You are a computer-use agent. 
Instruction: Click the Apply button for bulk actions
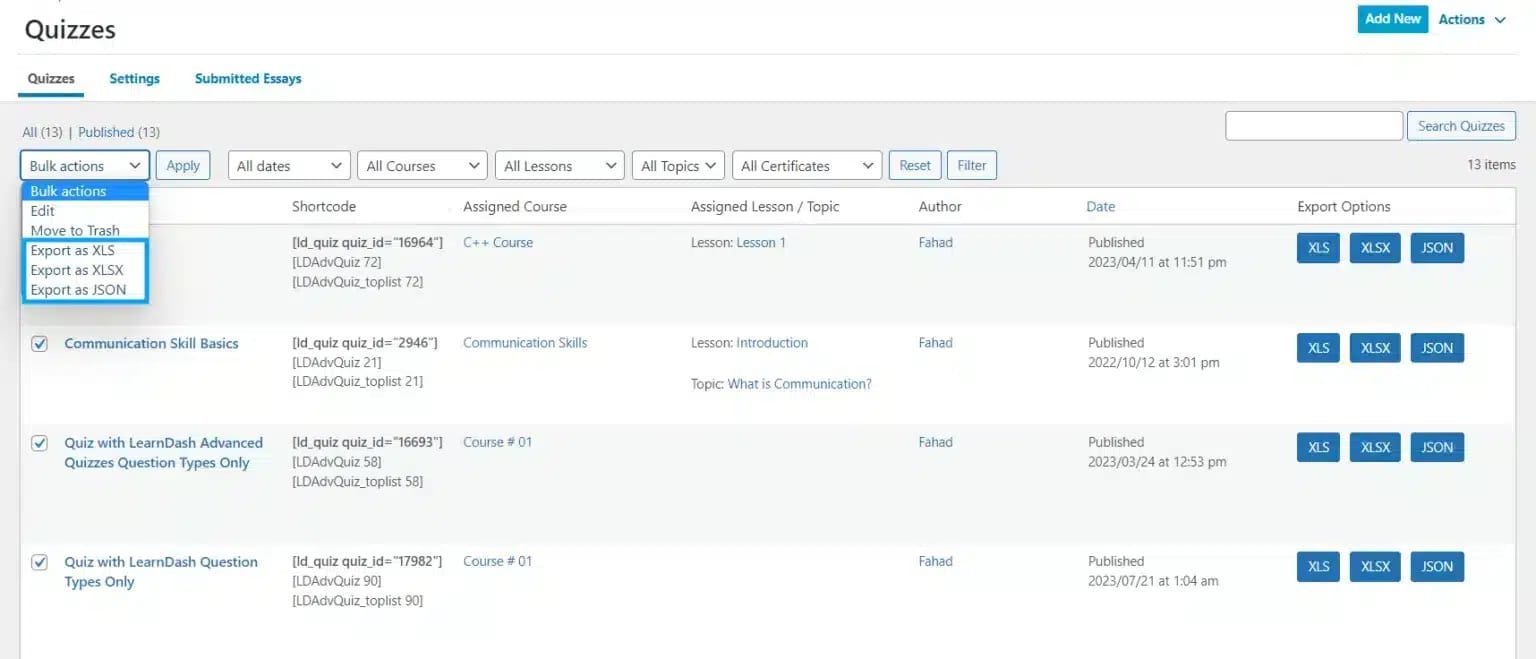pyautogui.click(x=183, y=165)
